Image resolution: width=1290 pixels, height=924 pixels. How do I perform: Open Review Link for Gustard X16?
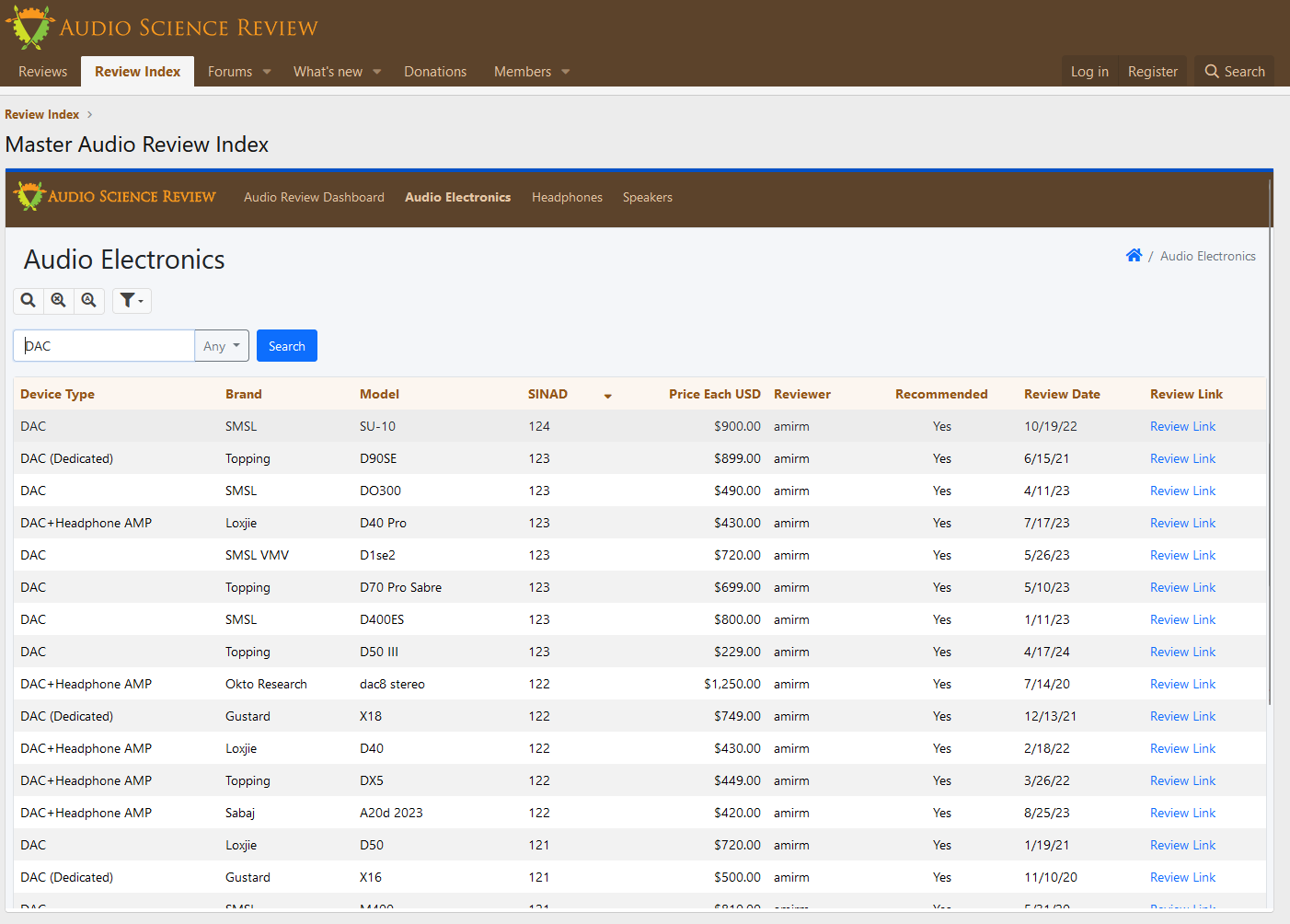[x=1182, y=877]
